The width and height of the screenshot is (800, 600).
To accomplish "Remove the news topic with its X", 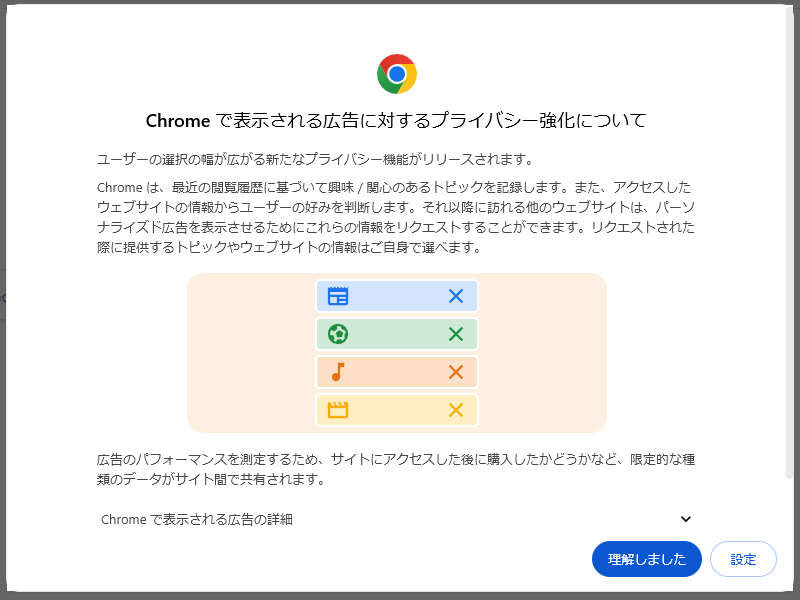I will pos(456,296).
